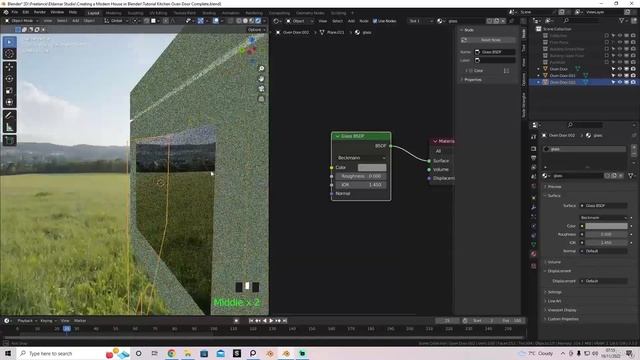Switch to the Modeling workspace tab
This screenshot has width=640, height=360.
(x=113, y=13)
